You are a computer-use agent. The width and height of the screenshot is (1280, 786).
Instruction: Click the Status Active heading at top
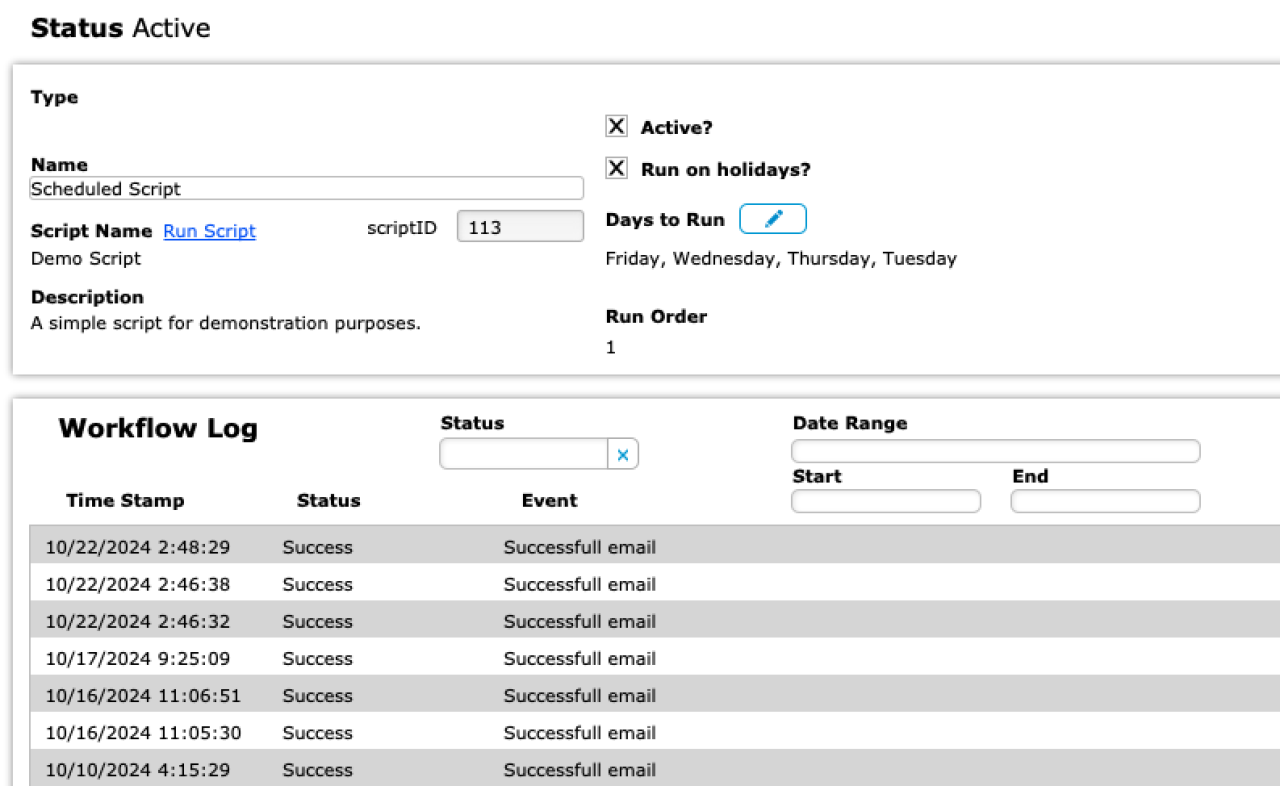coord(121,28)
